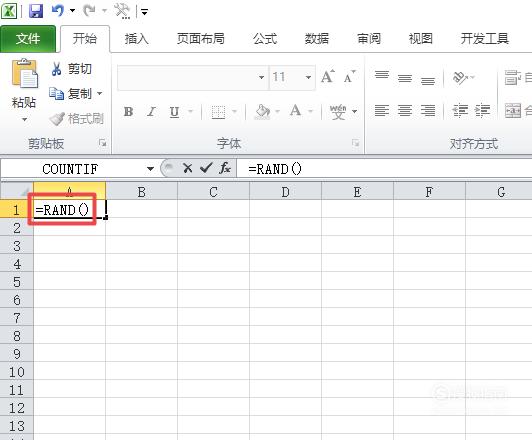
Task: Click the Cut scissors icon
Action: point(56,69)
